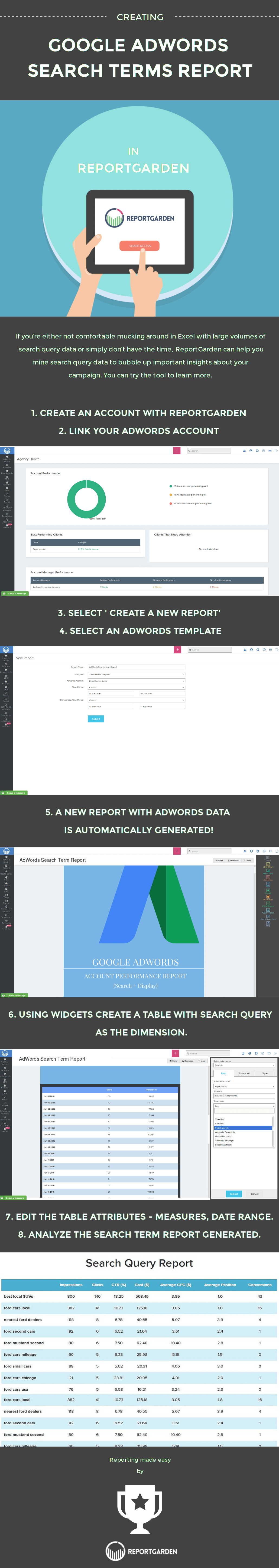Click pink plus button above AdWords cover page
279x1568 pixels.
177,852
